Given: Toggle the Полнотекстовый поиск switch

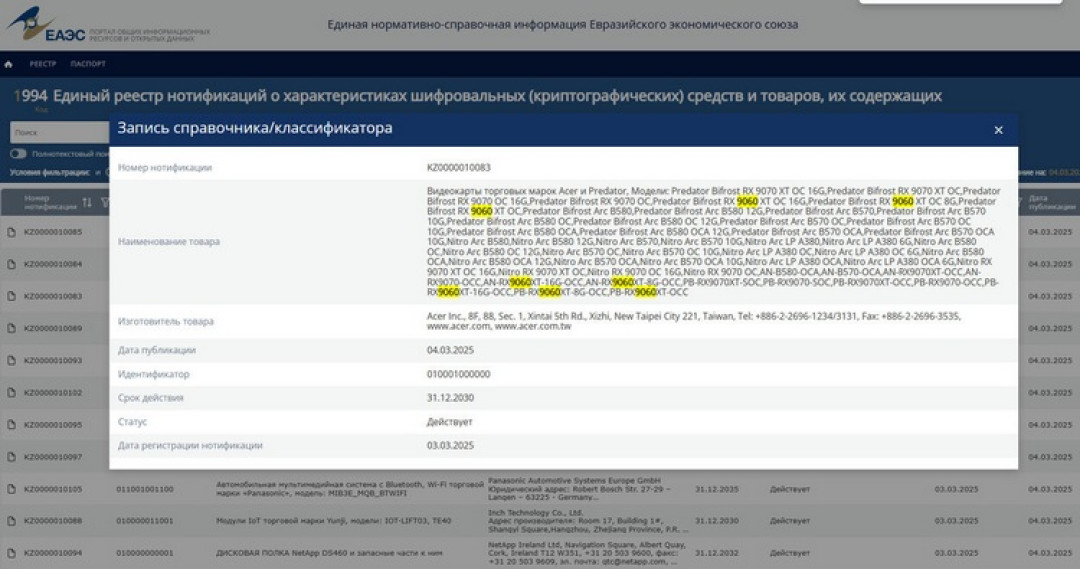Looking at the screenshot, I should coord(18,154).
